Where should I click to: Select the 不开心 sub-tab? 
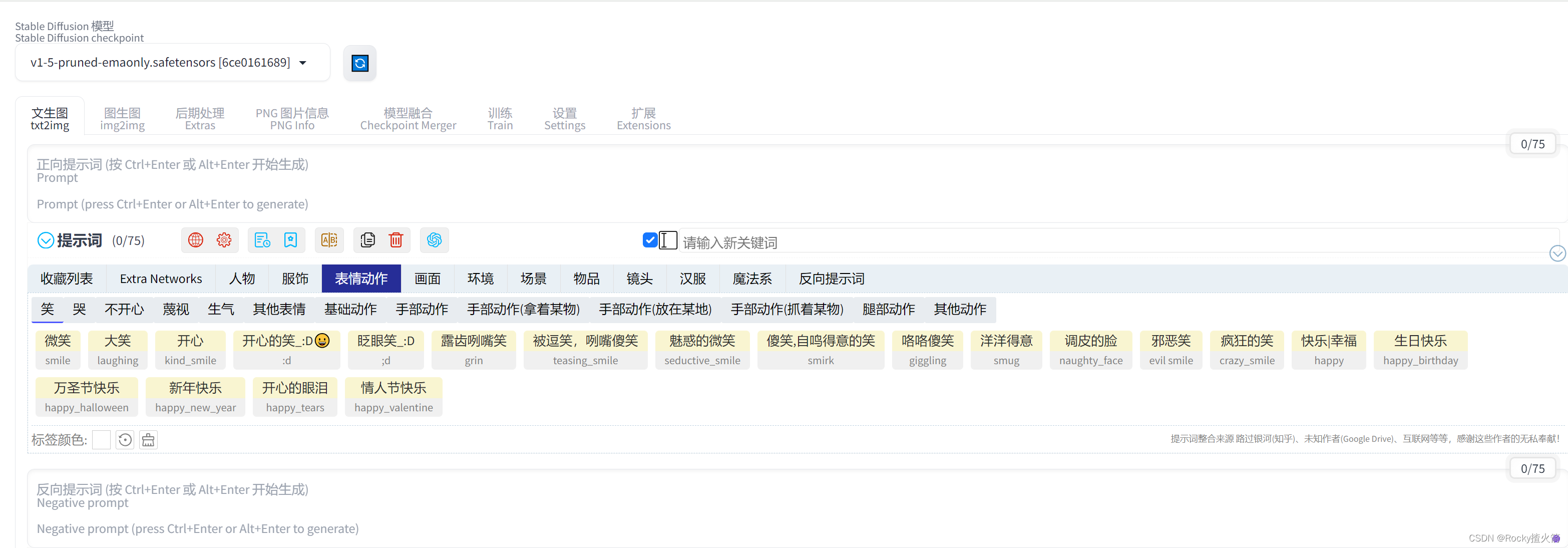tap(124, 310)
